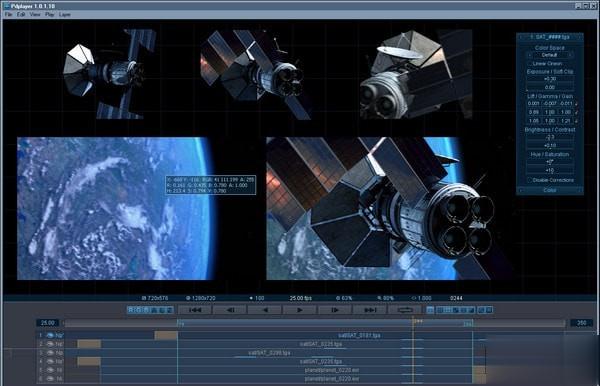Click the R channel view icon
The image size is (600, 386).
click(130, 310)
